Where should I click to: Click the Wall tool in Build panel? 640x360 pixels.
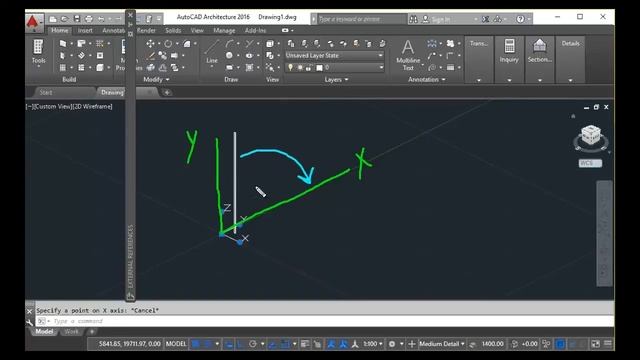pos(62,43)
